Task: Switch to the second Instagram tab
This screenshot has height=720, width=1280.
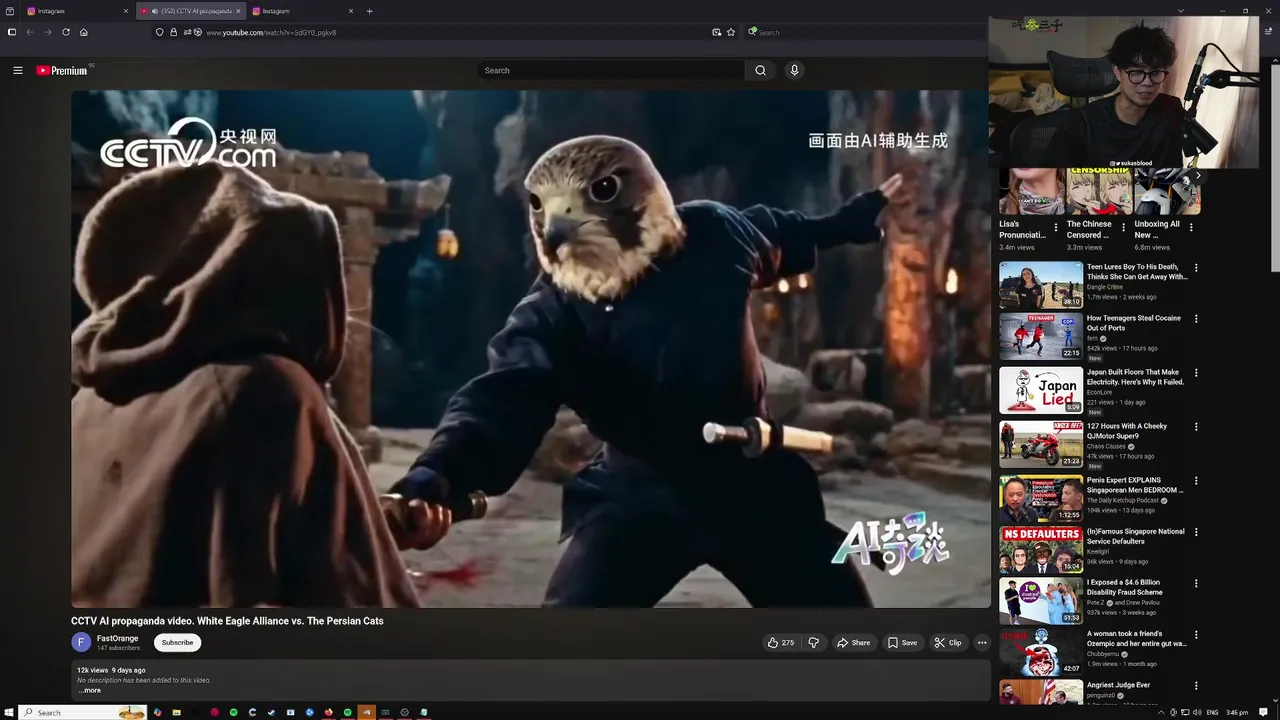Action: tap(302, 11)
